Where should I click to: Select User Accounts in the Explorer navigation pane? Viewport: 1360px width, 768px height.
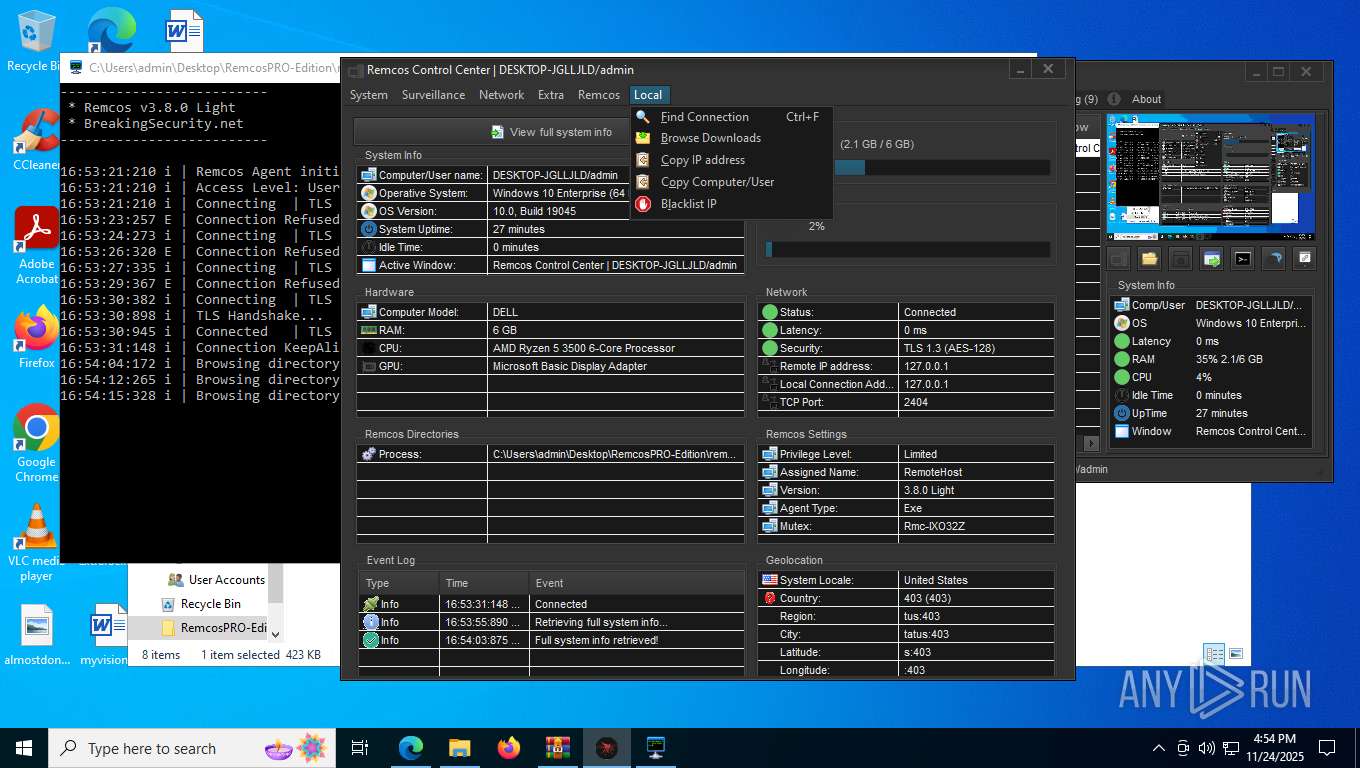(226, 579)
